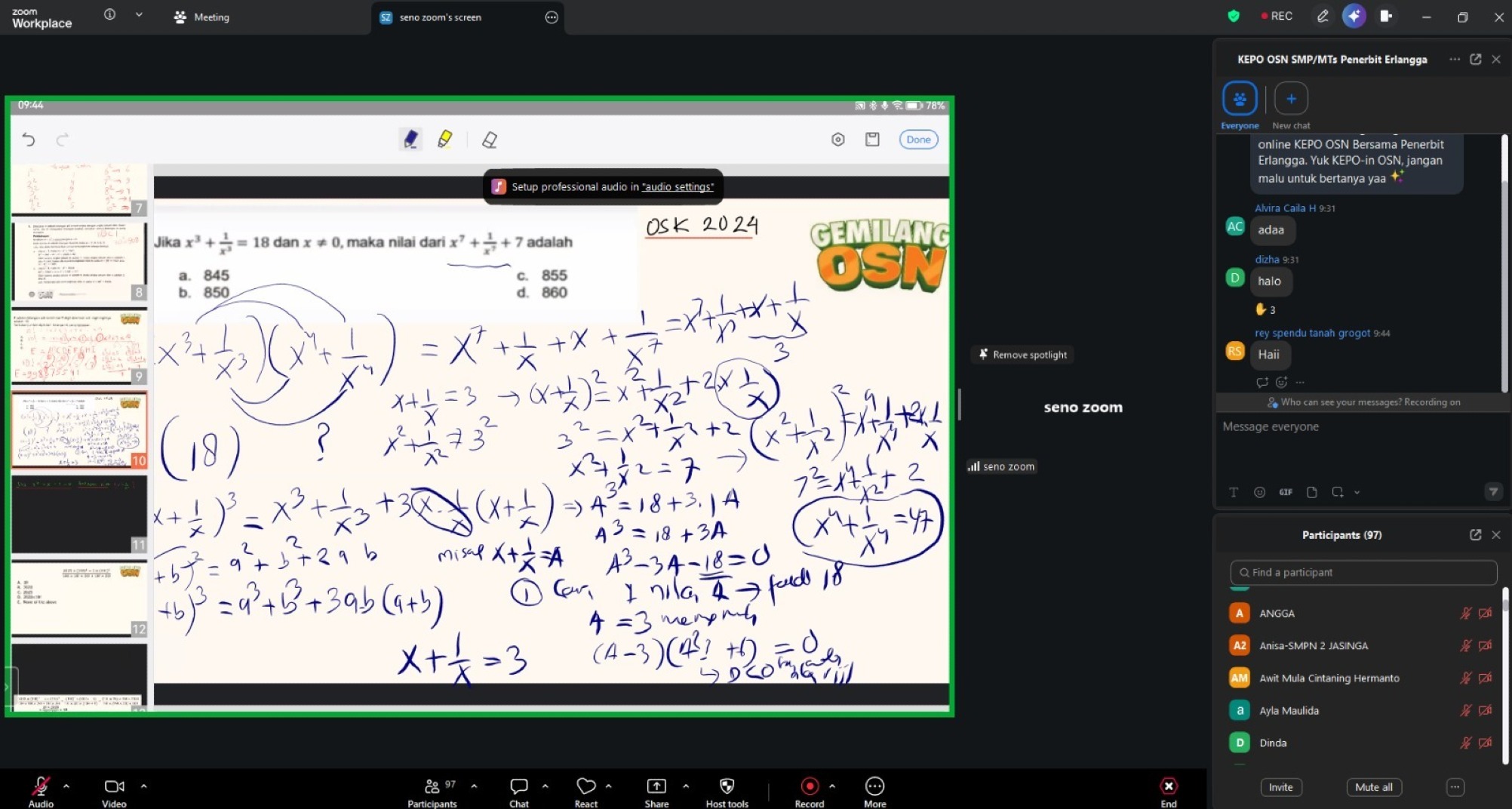Toggle the Chat panel from the bottom toolbar
The image size is (1512, 809).
(x=519, y=792)
